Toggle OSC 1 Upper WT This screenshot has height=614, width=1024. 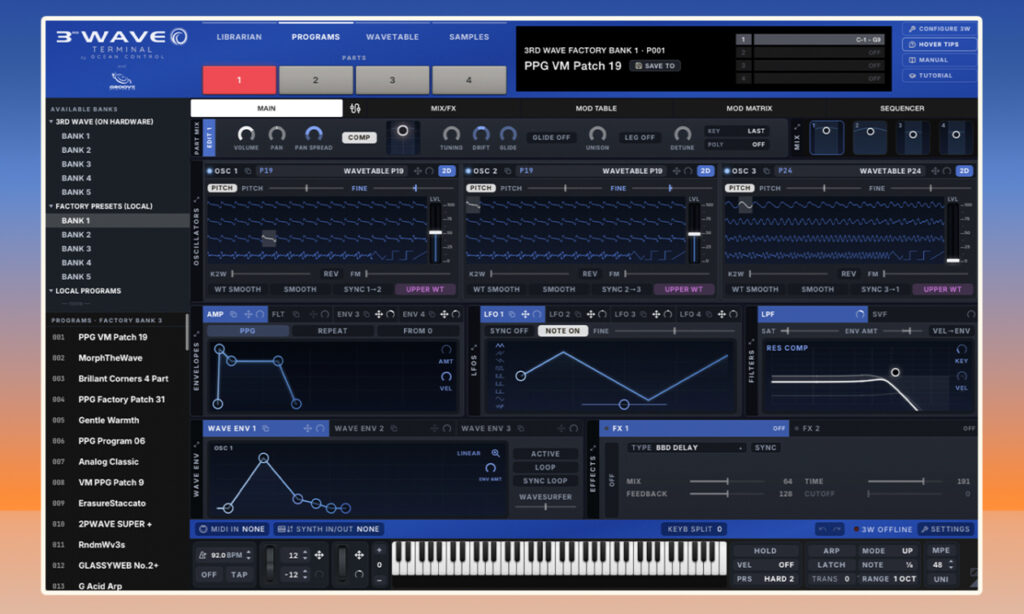[x=424, y=289]
